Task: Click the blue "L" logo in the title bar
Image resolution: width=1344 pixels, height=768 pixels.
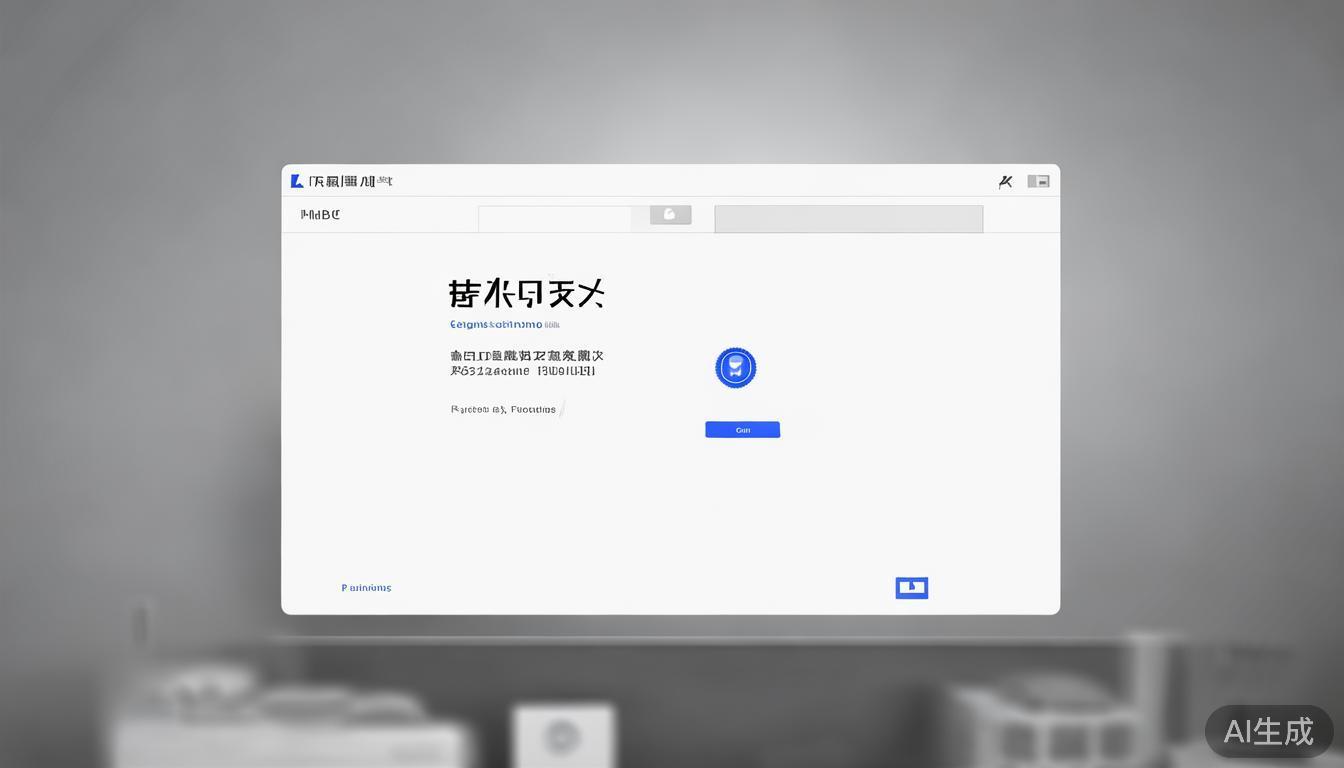Action: click(x=296, y=181)
